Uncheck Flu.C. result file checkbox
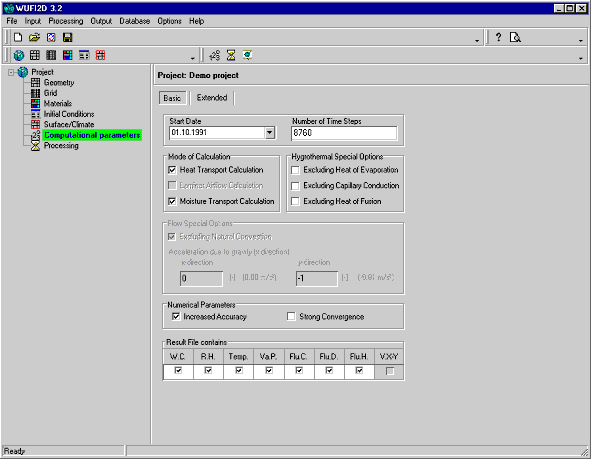Viewport: 591px width, 459px height. pos(299,371)
